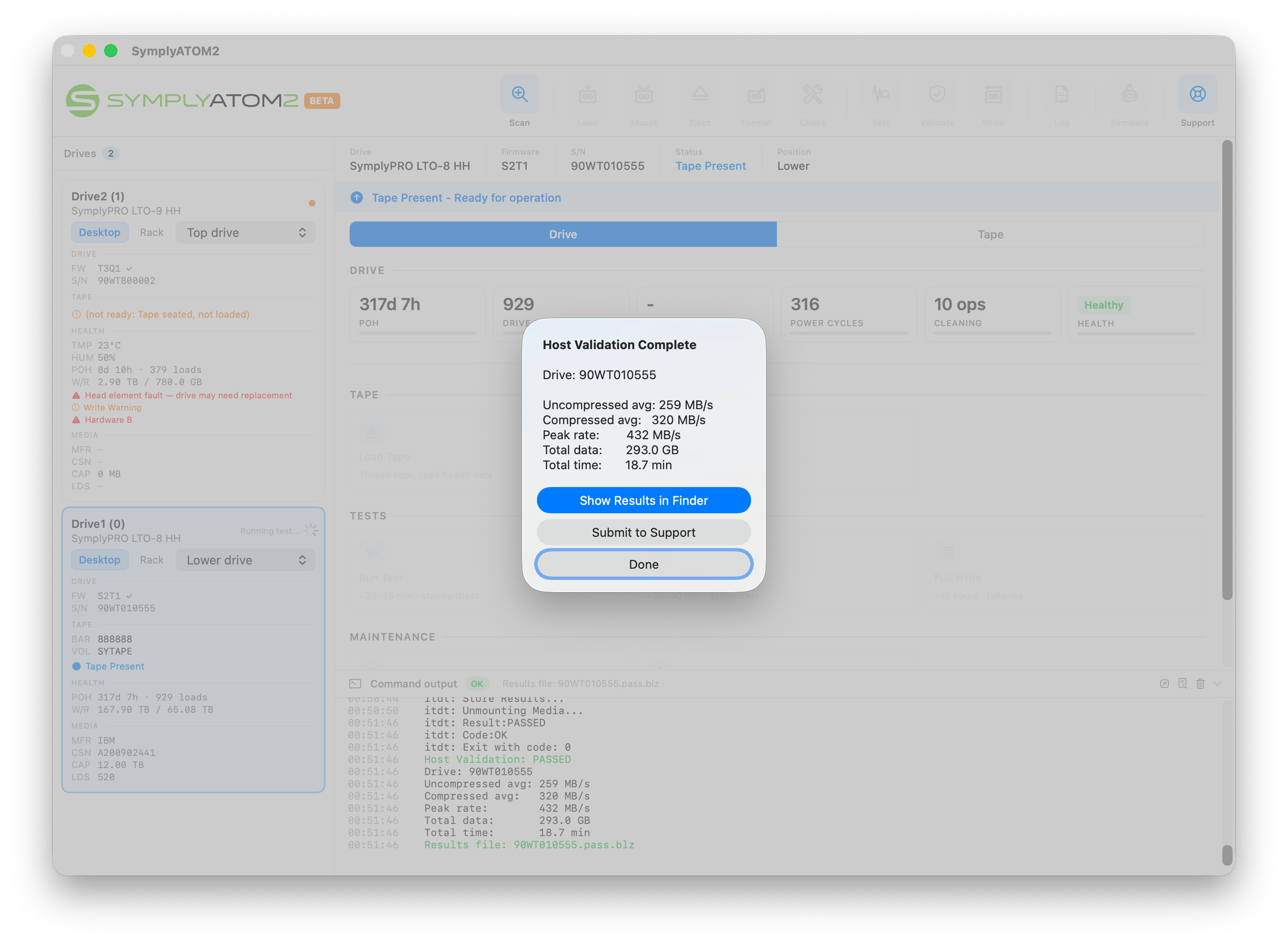Click the POH progress bar under 317d 7h
Viewport: 1288px width, 945px height.
[x=417, y=333]
